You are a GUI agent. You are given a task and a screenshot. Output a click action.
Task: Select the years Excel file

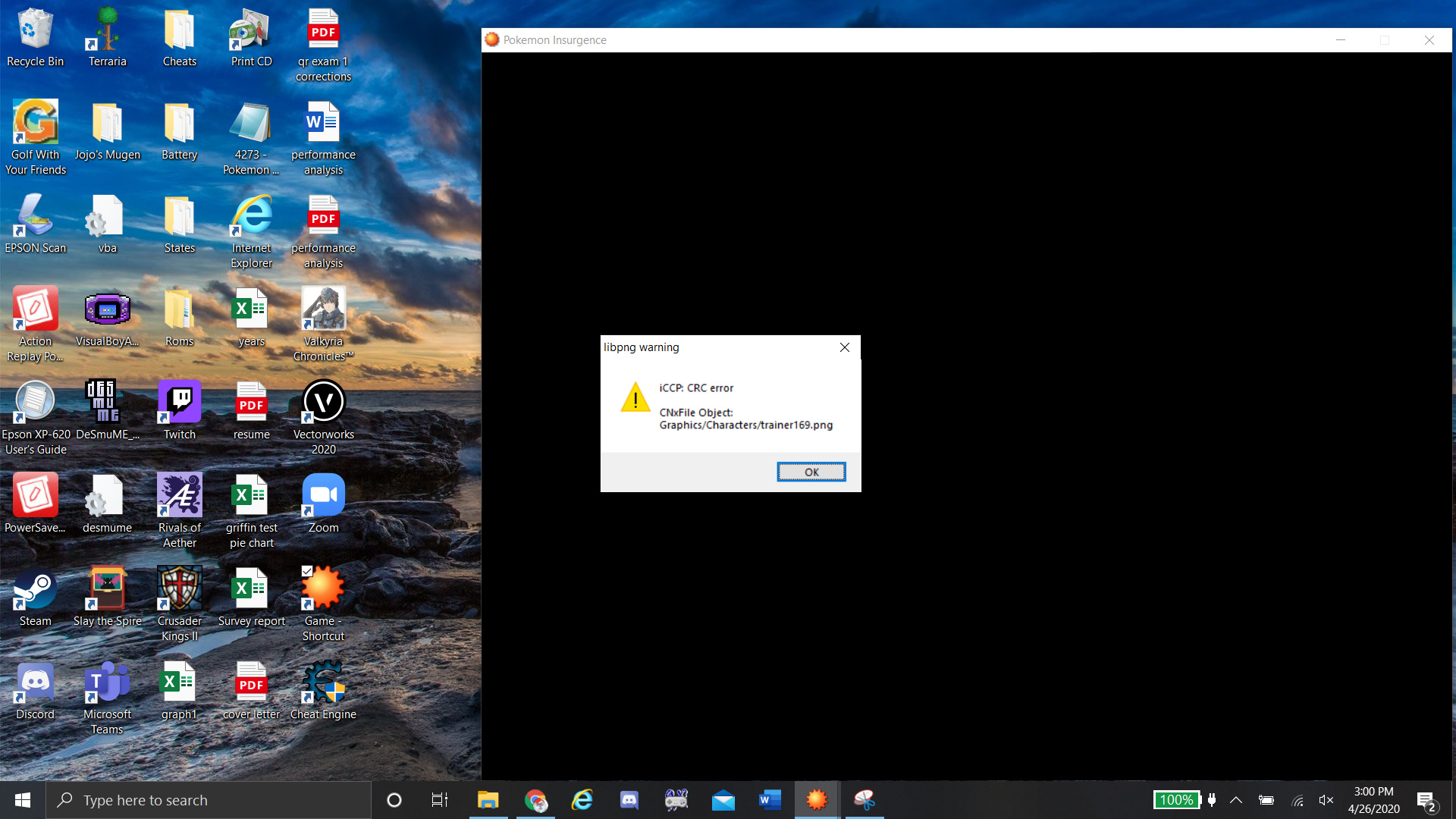pyautogui.click(x=251, y=318)
